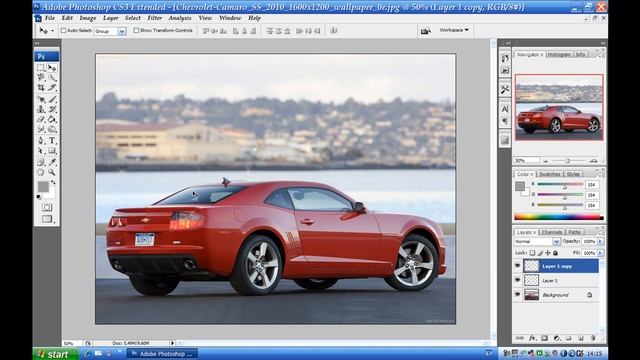Select the Eraser tool
640x360 pixels.
(41, 119)
